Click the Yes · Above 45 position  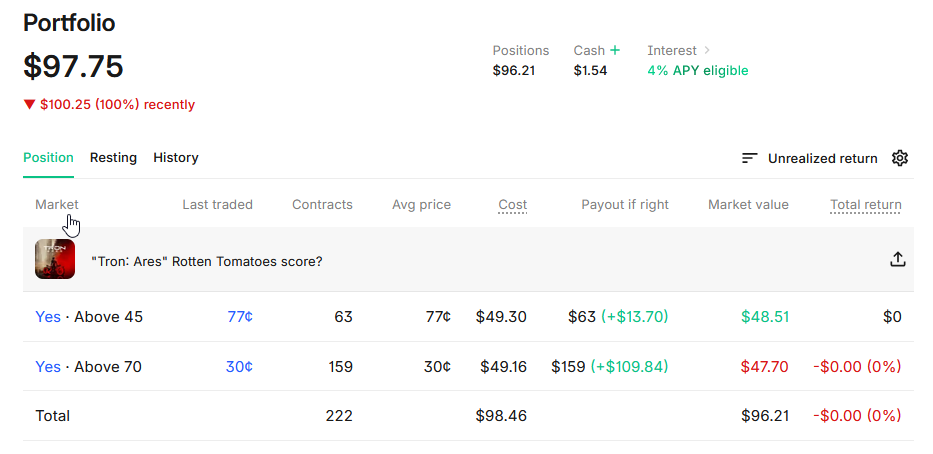[x=89, y=317]
